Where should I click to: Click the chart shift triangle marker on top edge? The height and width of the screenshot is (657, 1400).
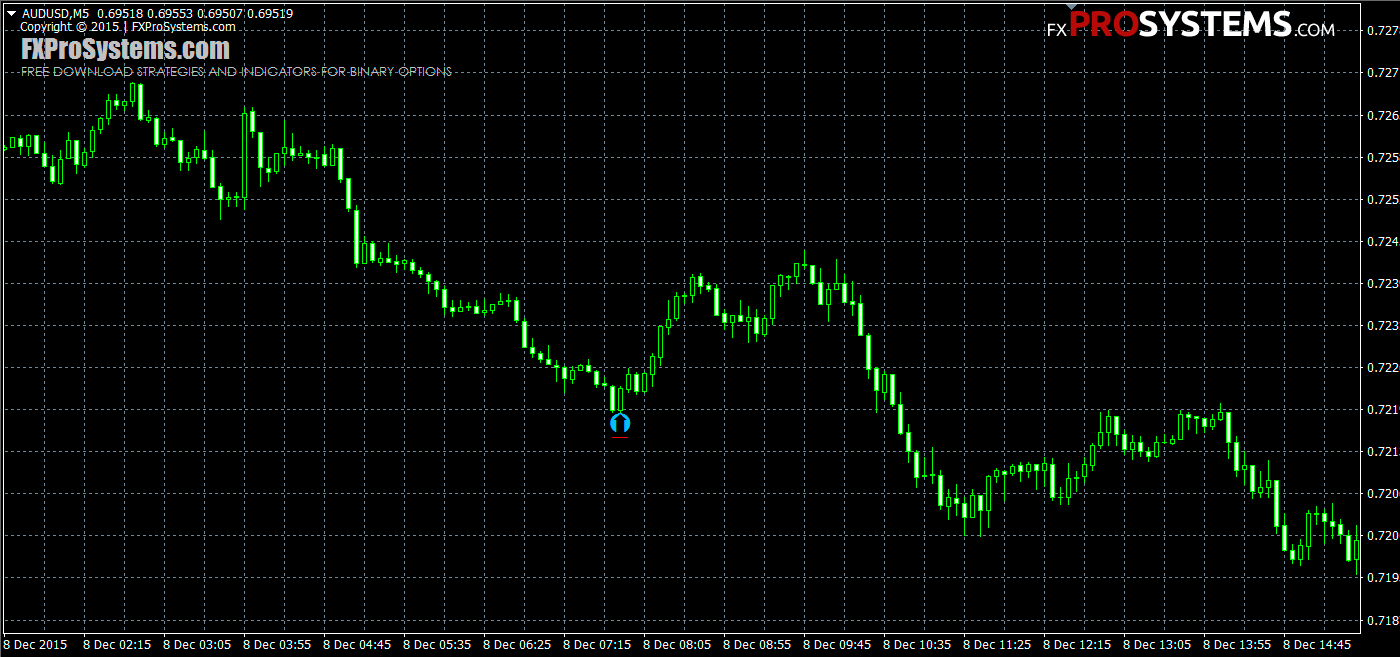pos(1071,5)
